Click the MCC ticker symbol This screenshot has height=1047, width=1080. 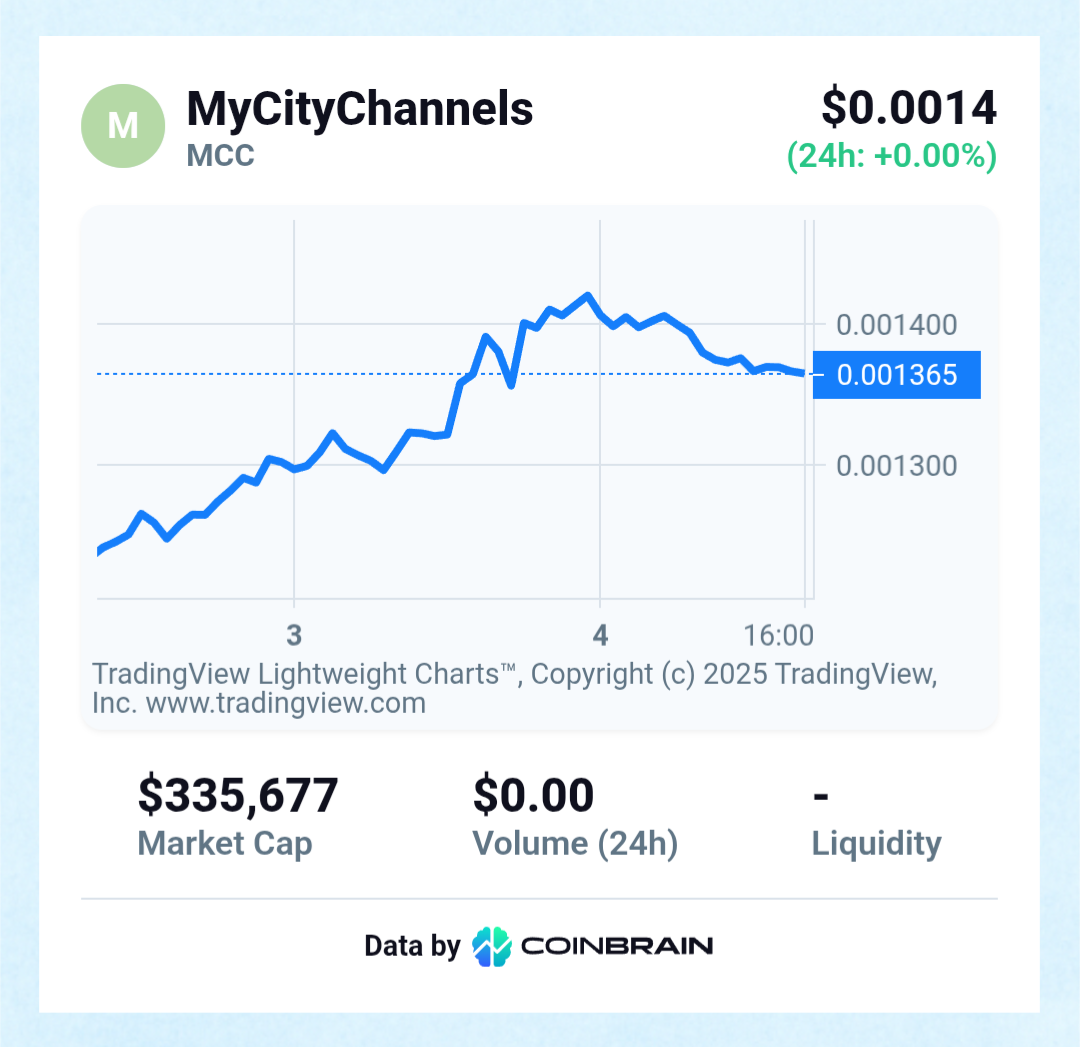(220, 156)
